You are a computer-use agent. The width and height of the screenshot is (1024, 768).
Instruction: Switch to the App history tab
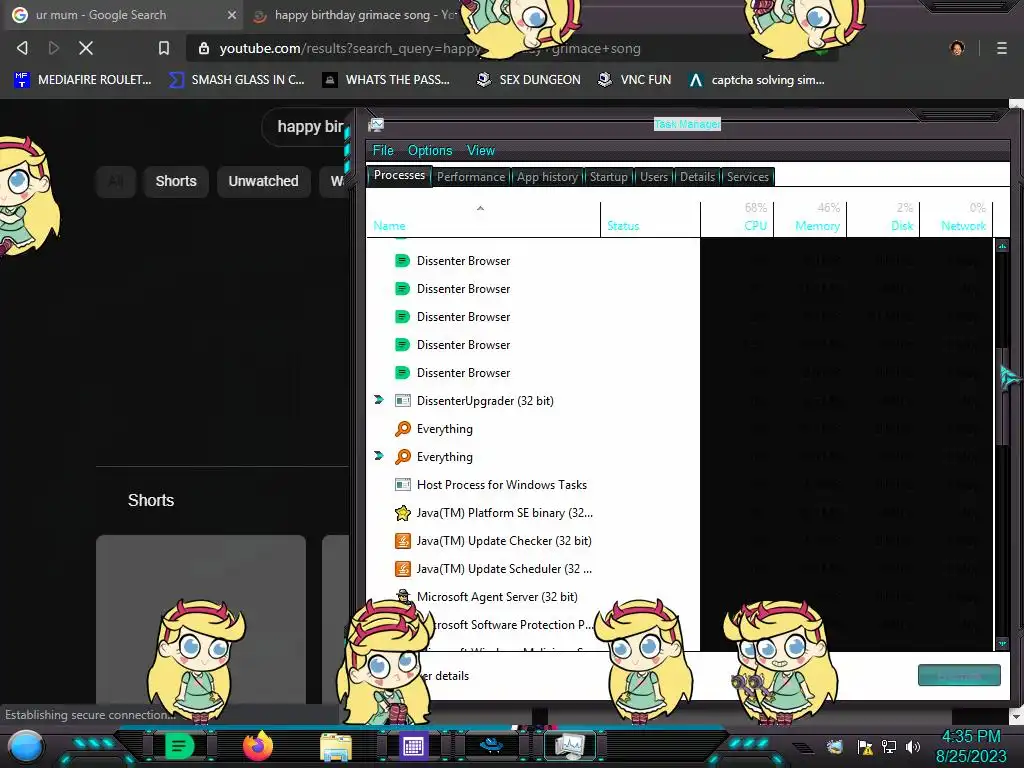pos(547,176)
